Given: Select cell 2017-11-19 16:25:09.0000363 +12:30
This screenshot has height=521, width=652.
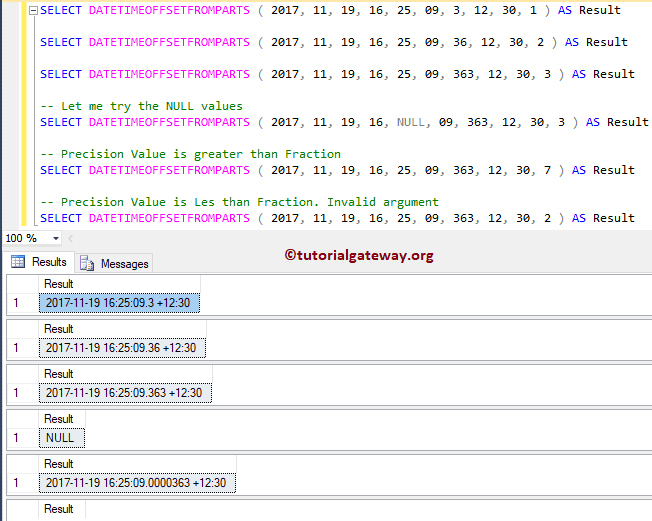Looking at the screenshot, I should (x=137, y=483).
